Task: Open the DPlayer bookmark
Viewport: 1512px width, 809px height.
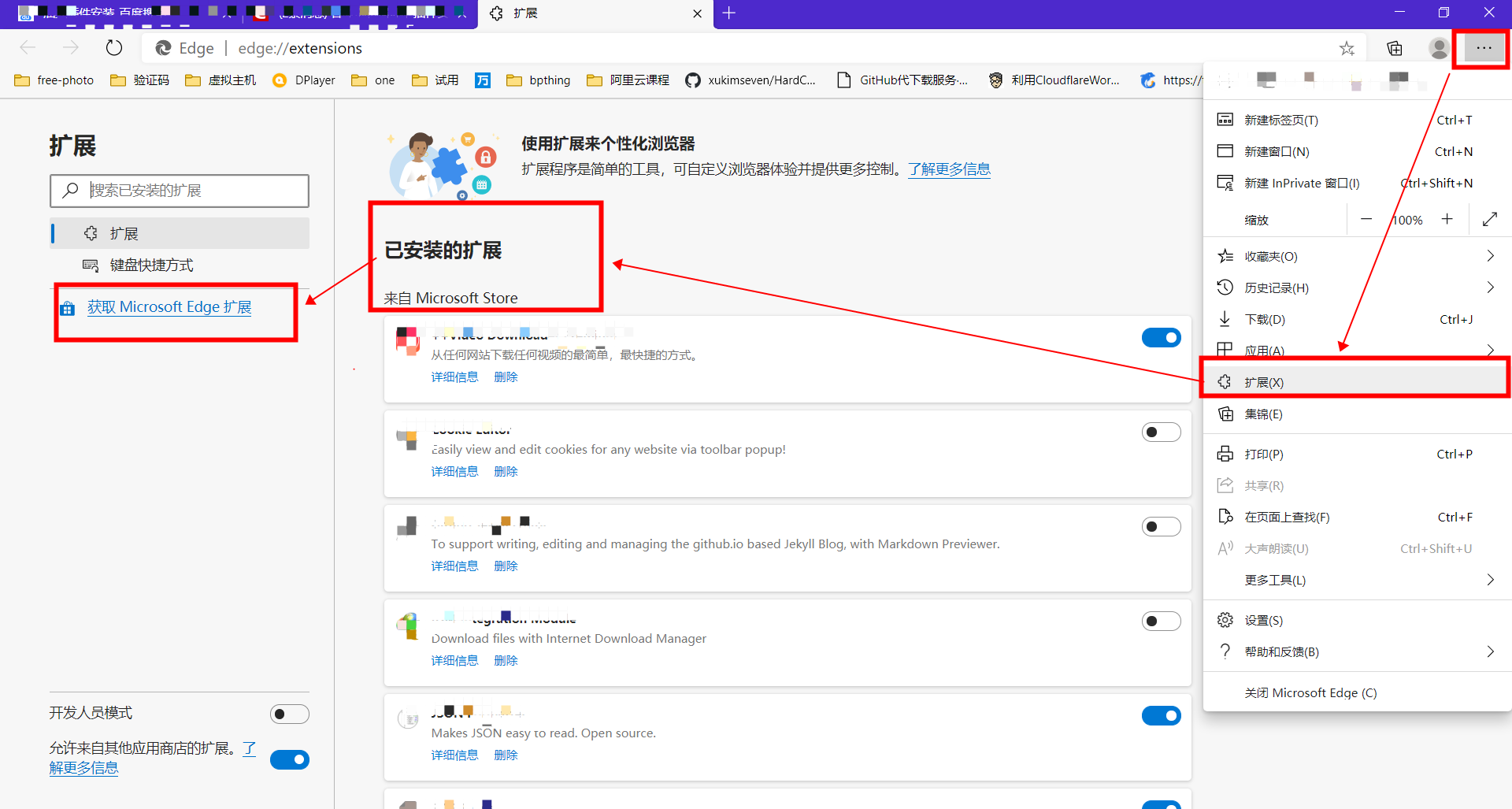Action: coord(304,80)
